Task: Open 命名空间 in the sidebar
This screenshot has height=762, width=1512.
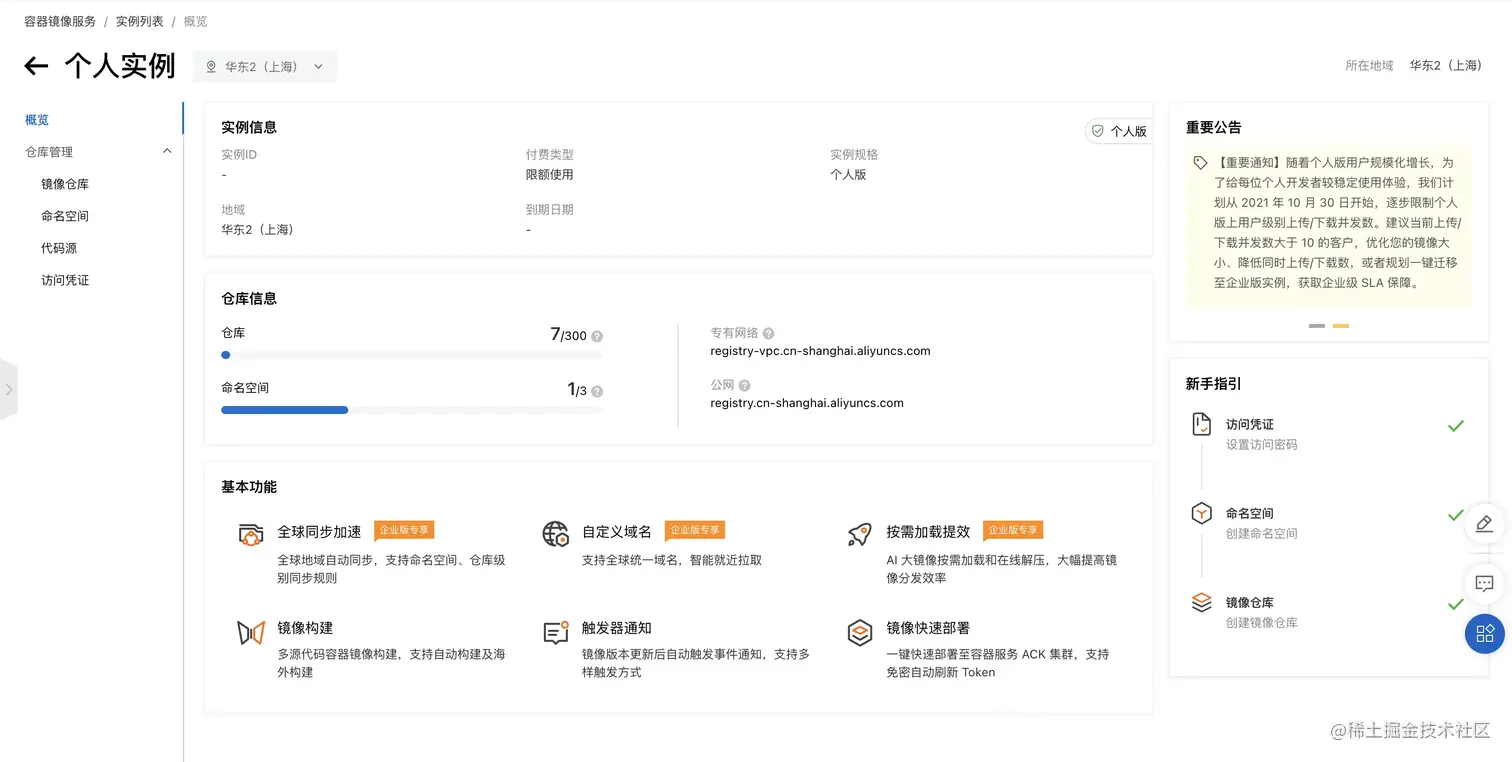Action: pos(65,216)
